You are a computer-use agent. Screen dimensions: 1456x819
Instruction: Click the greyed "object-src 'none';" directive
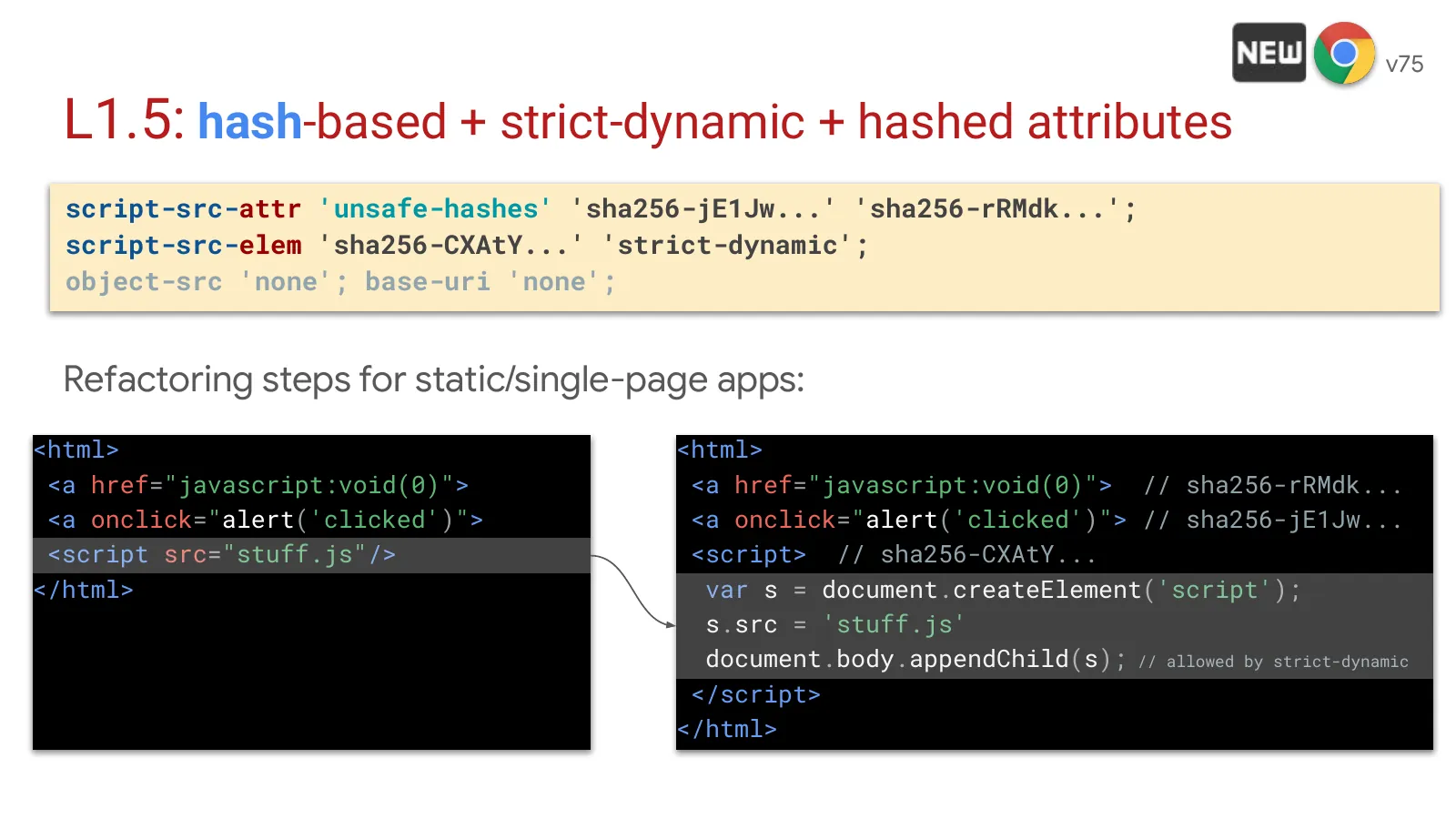coord(207,282)
